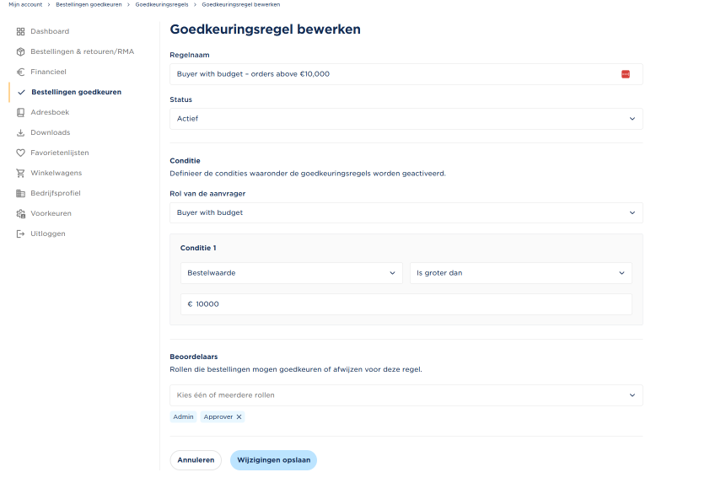Screen dimensions: 726x483
Task: Click the Adresboek book icon
Action: pos(20,113)
